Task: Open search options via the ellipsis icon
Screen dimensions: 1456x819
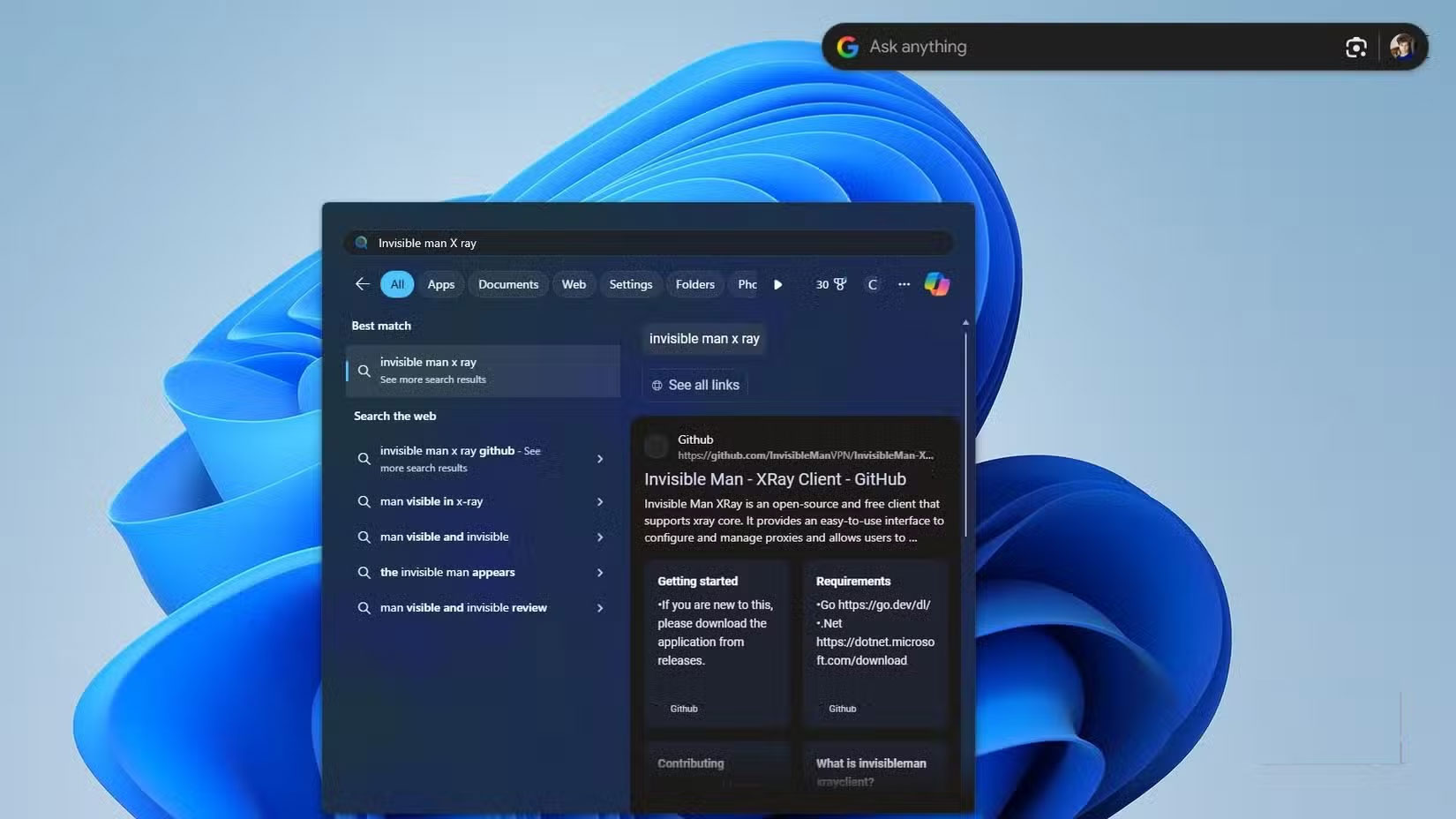Action: click(904, 284)
